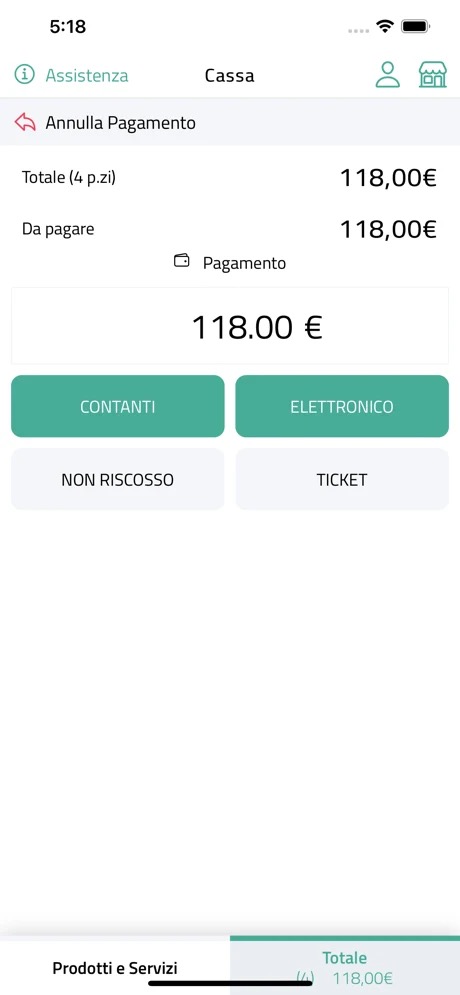Choose ELETTRONICO payment method
The image size is (460, 995).
(342, 406)
